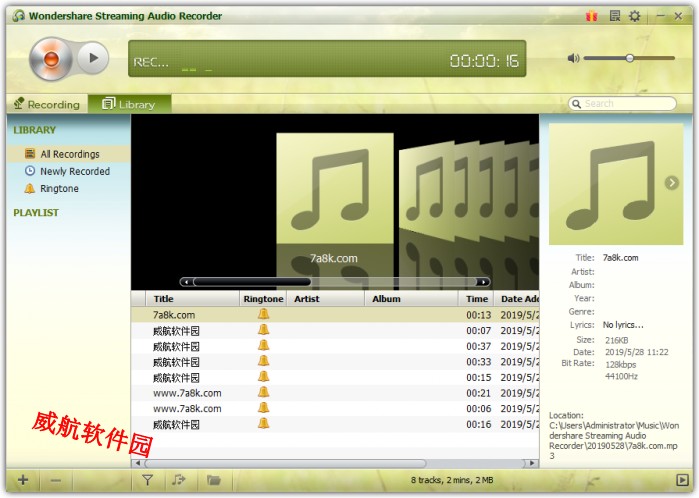Click the Ringtone bell icon in sidebar
Viewport: 699px width, 498px height.
click(30, 188)
